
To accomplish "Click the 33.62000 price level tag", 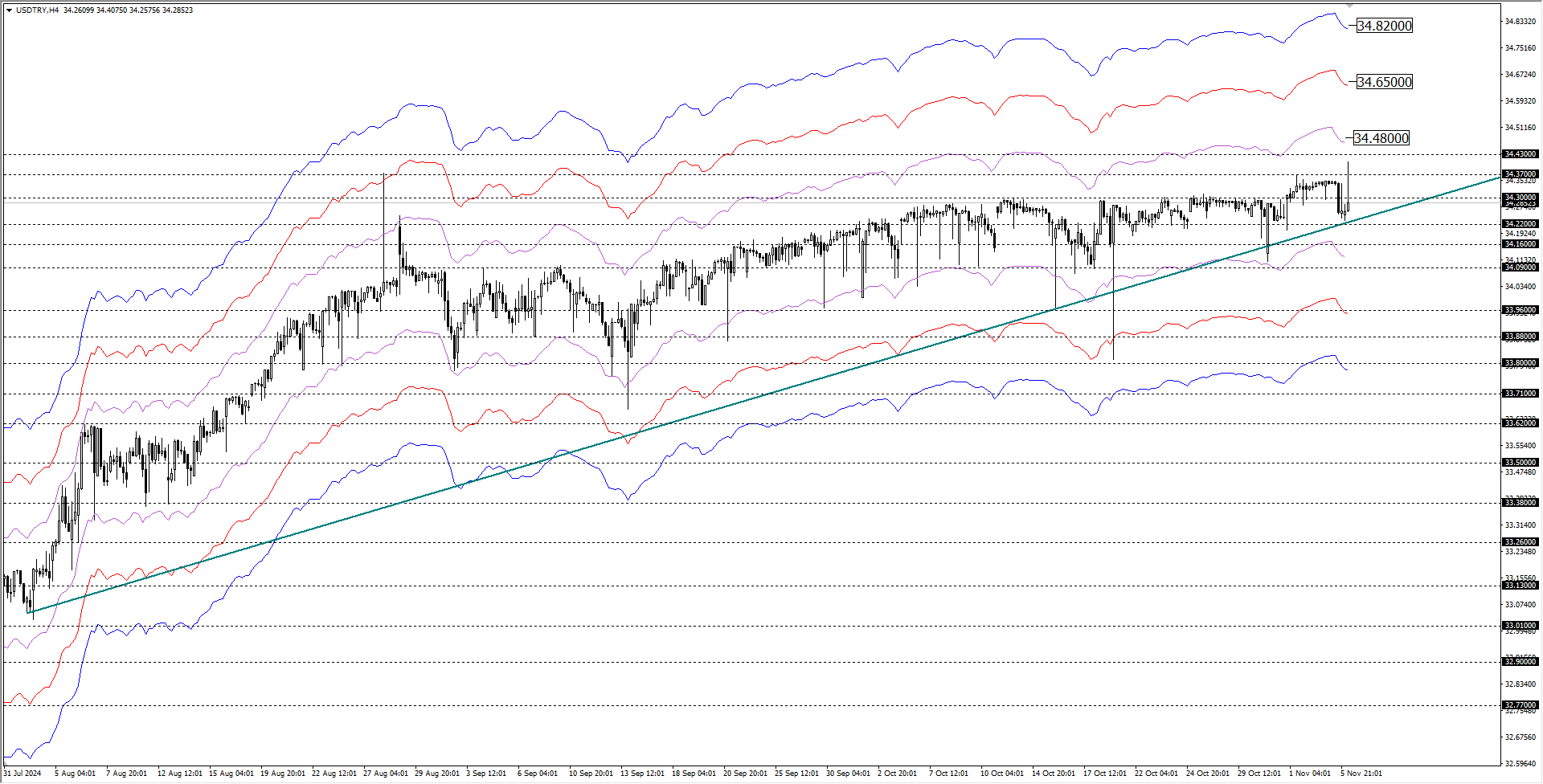I will [1520, 423].
